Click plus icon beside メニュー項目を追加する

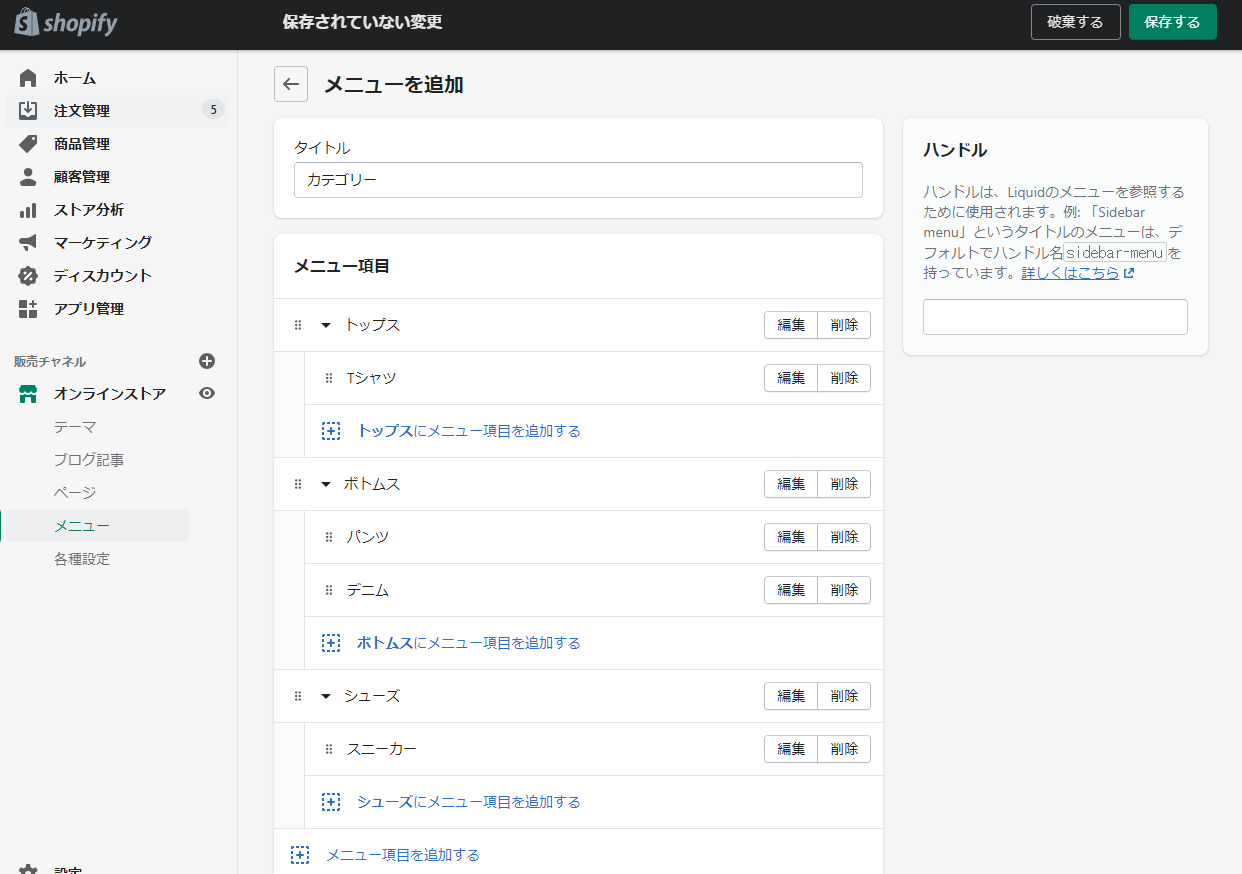[x=300, y=855]
